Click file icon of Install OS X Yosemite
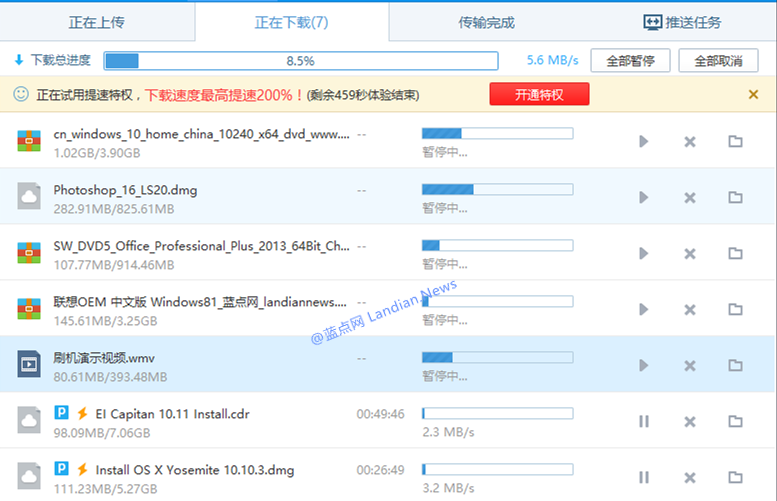Screen dimensions: 777x501 coord(29,476)
